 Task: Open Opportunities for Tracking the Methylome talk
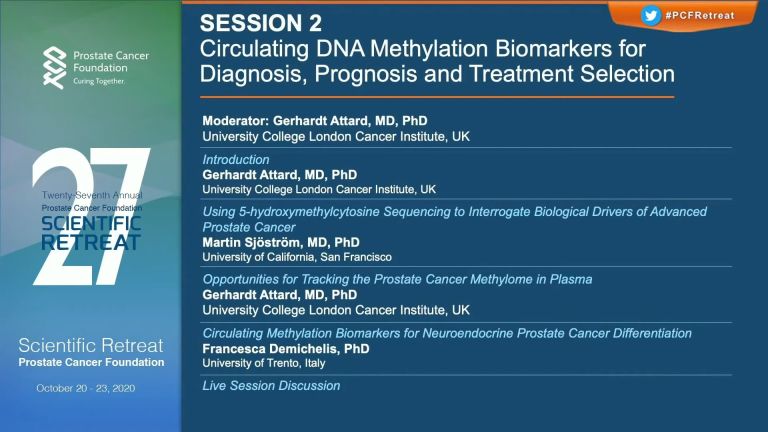[397, 279]
